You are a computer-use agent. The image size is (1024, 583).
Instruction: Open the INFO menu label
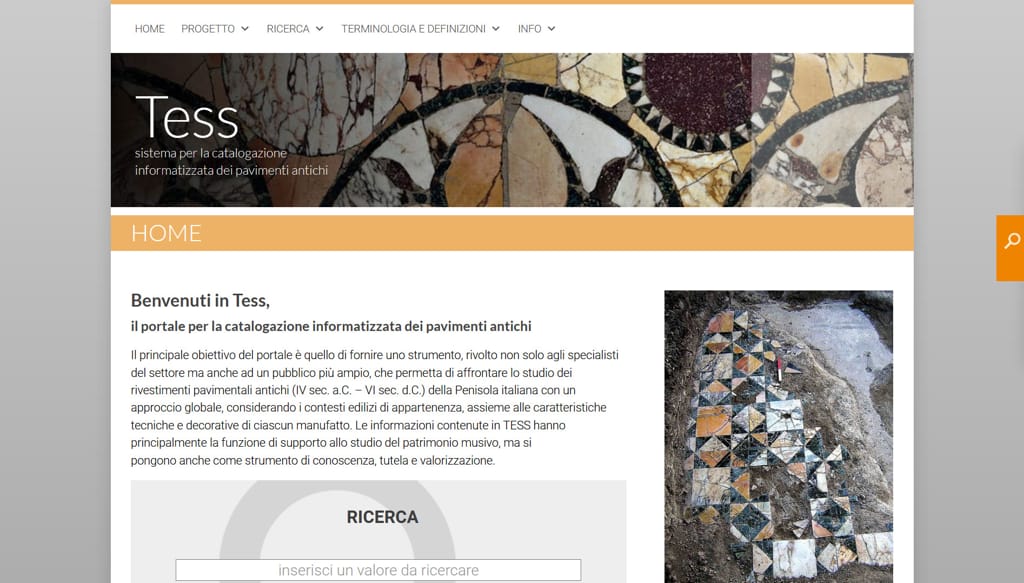(530, 29)
